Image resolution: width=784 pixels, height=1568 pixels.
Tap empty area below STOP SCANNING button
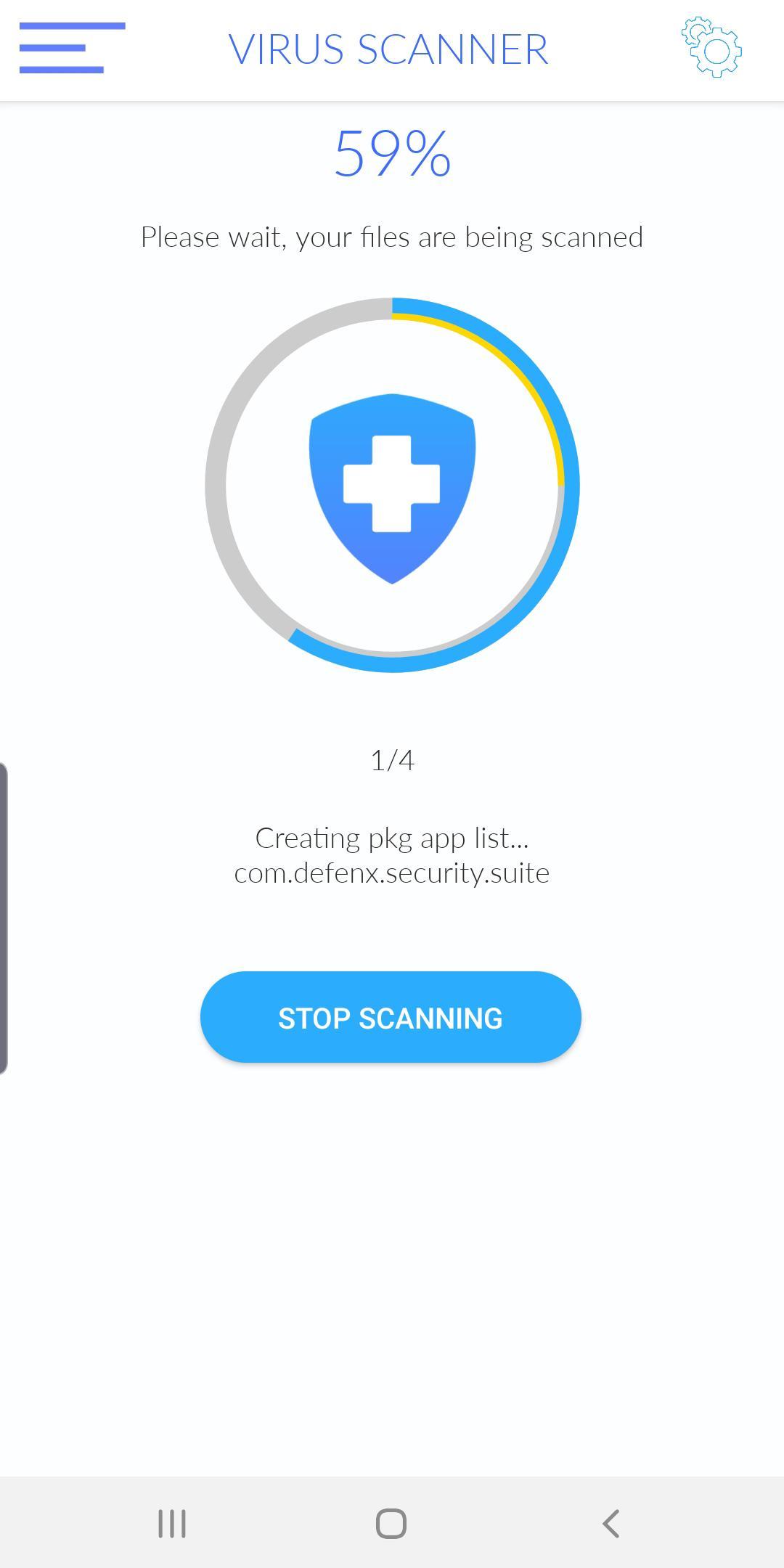392,1270
